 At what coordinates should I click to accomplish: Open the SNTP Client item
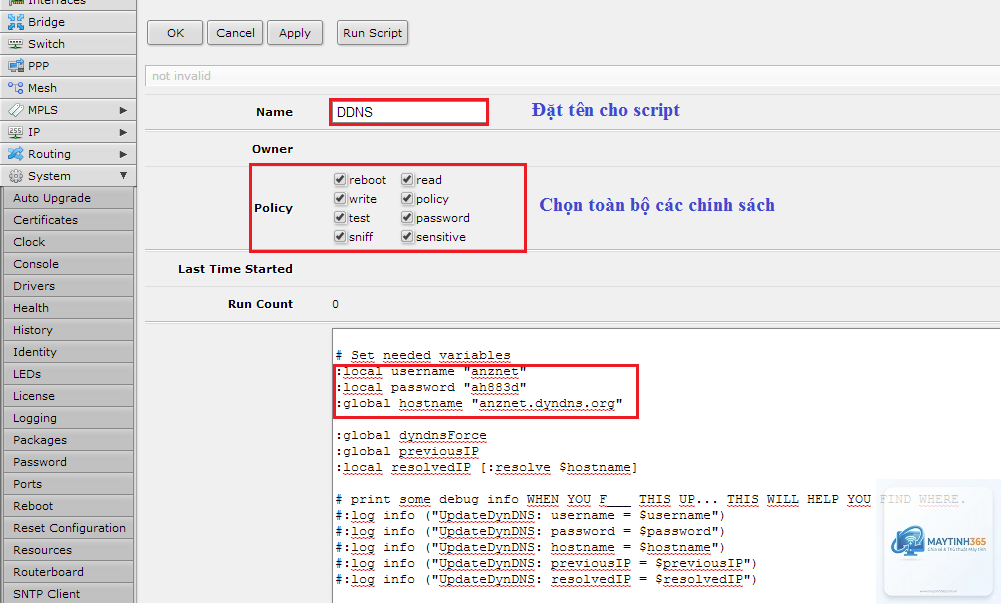point(68,594)
